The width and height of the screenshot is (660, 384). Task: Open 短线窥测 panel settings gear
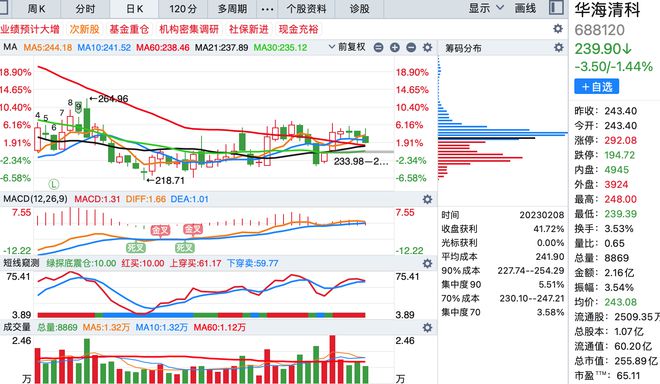[x=427, y=263]
